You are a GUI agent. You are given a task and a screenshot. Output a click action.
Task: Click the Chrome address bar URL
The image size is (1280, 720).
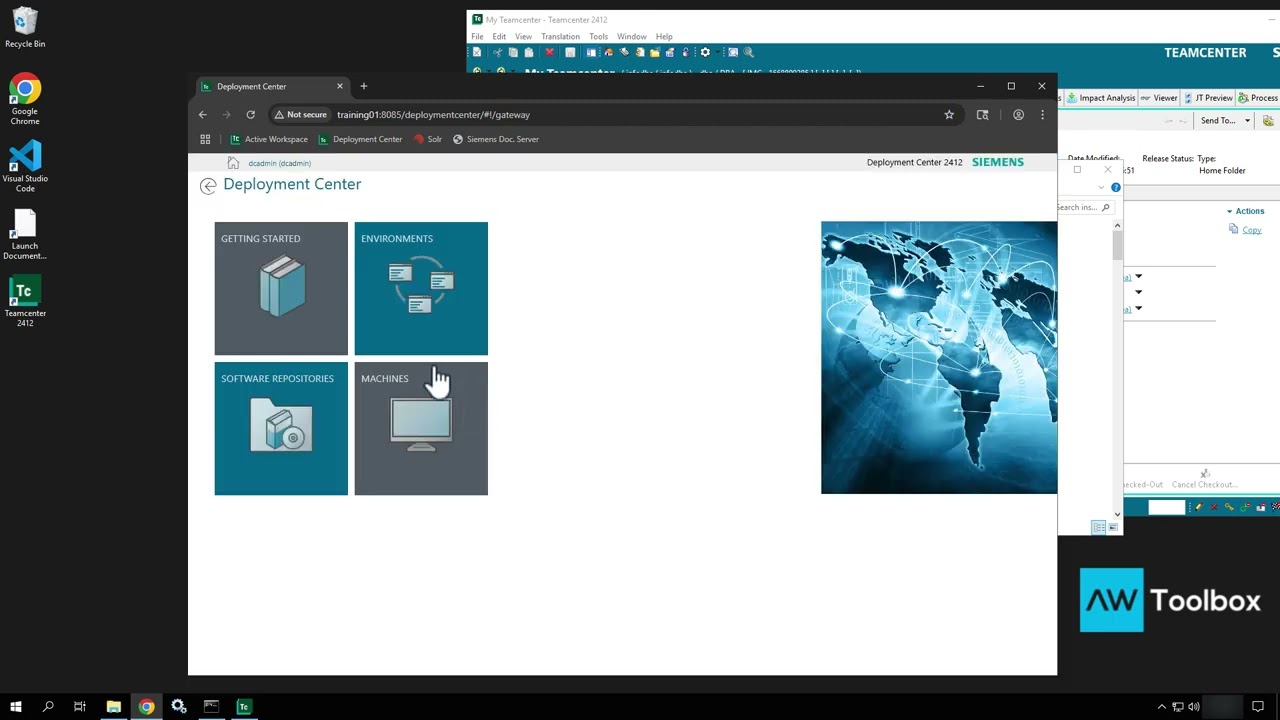click(x=433, y=115)
